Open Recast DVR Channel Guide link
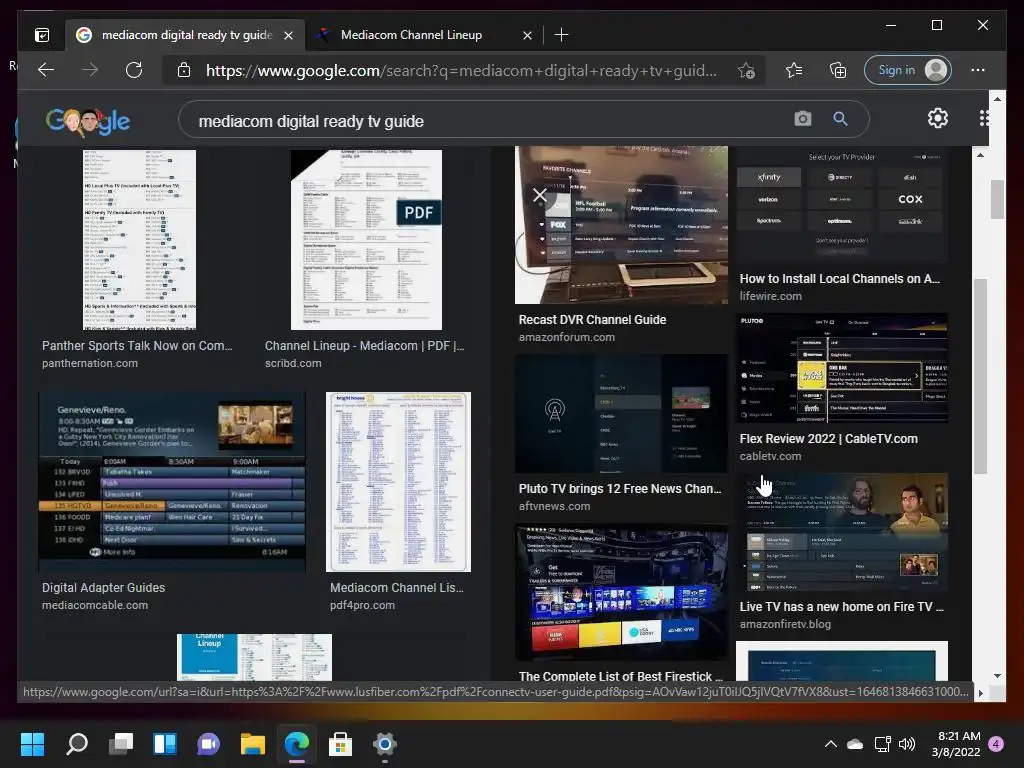 pyautogui.click(x=592, y=319)
